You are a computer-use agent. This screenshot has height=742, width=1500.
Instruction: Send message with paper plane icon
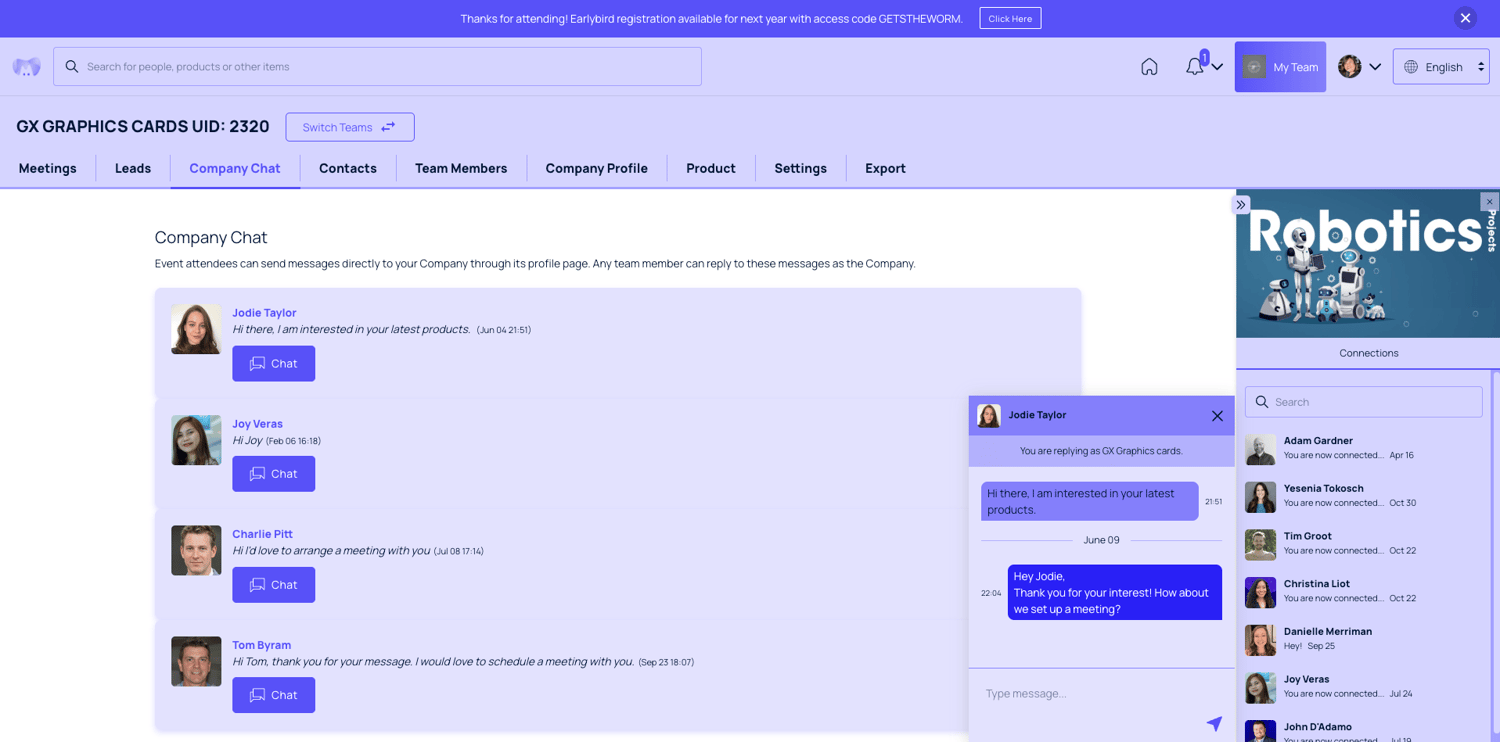(1214, 723)
